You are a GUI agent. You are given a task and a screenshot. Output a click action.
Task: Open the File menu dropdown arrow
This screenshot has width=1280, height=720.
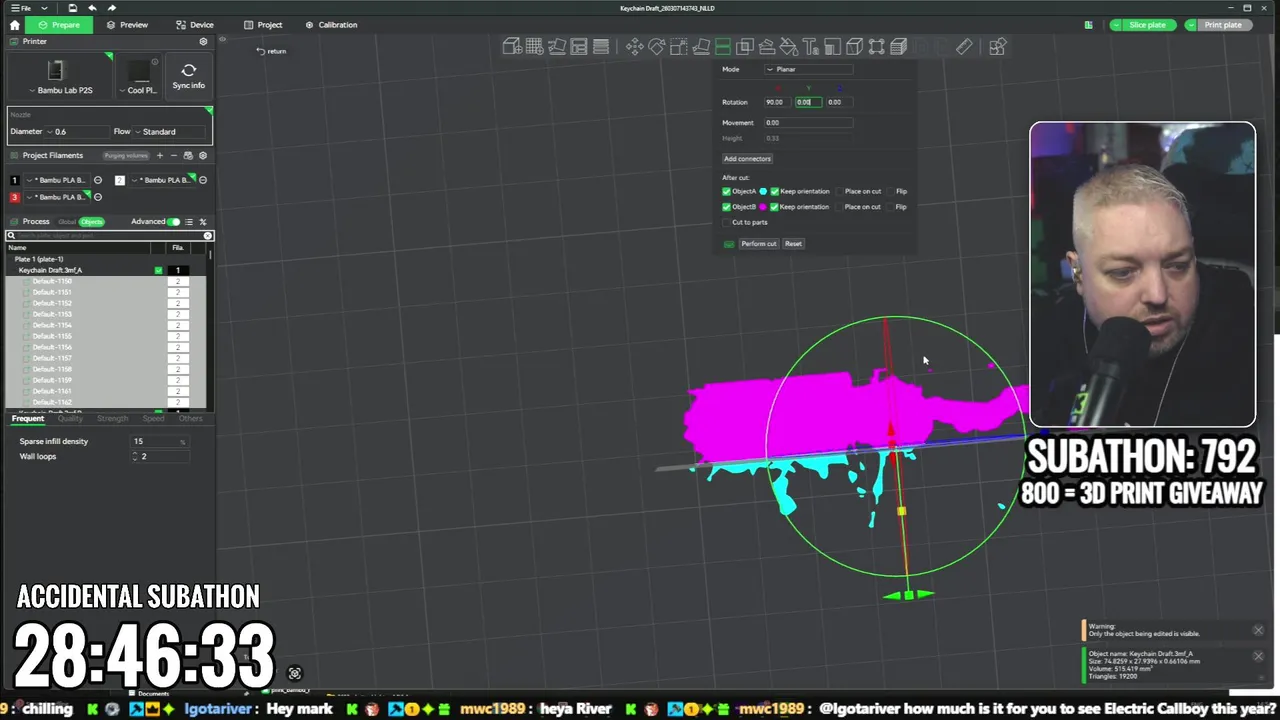[x=46, y=8]
